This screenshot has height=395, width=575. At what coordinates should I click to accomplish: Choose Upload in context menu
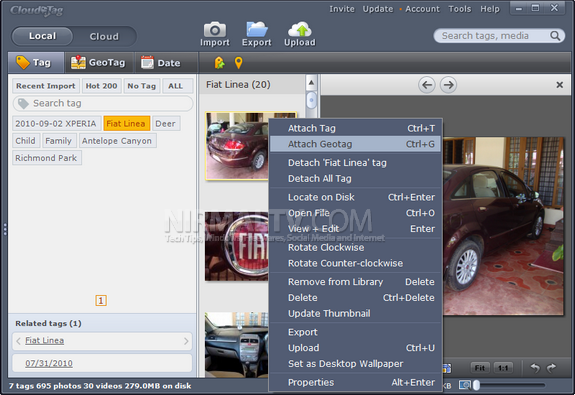(355, 348)
